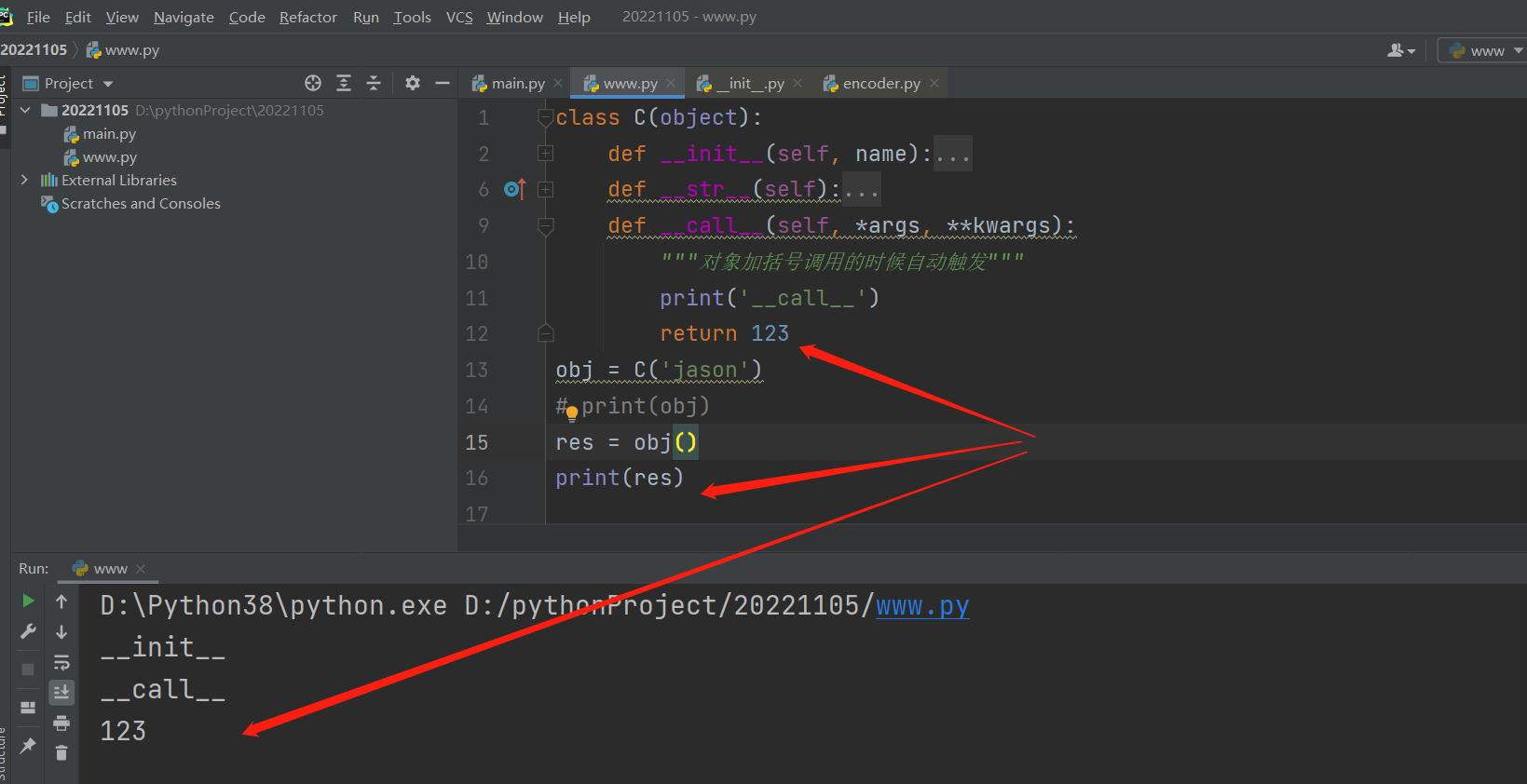Click the intention lightbulb on line 14
Image resolution: width=1527 pixels, height=784 pixels.
[572, 412]
